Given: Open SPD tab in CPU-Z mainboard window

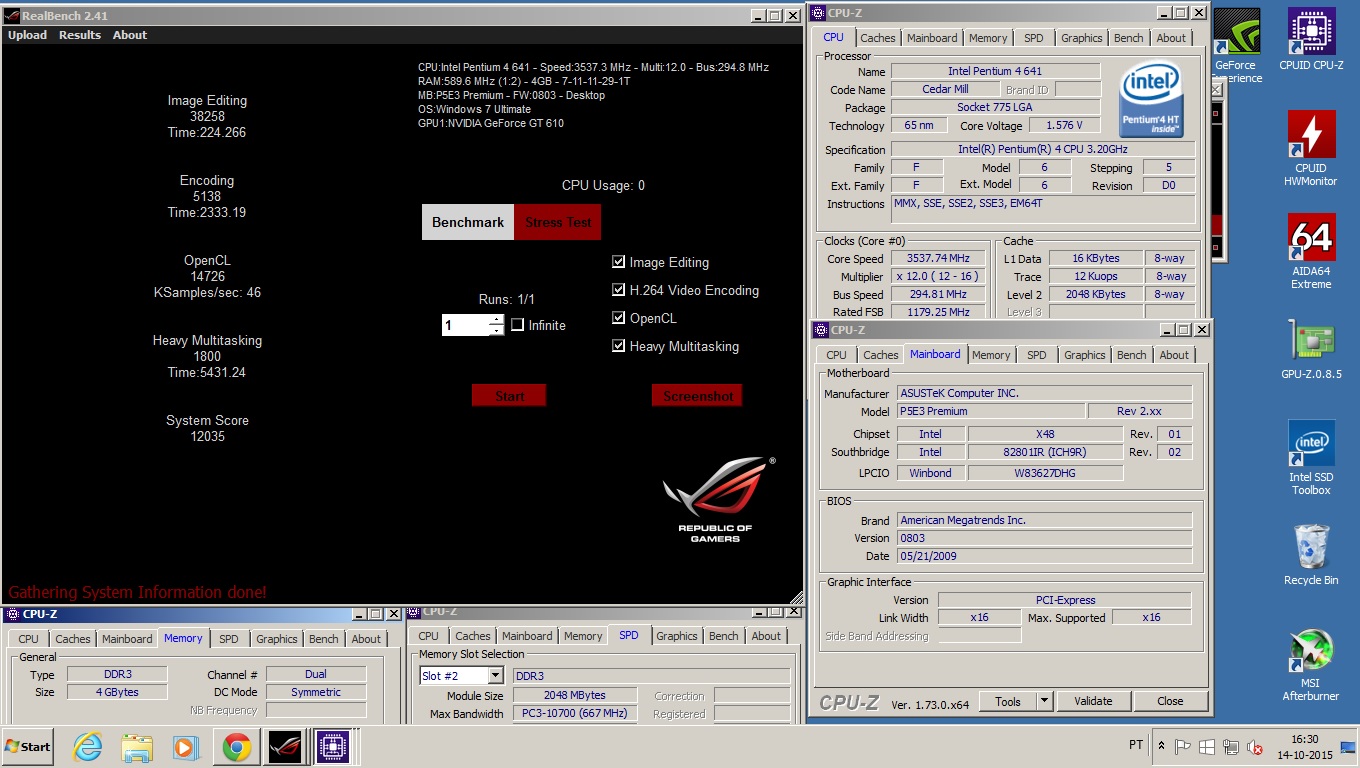Looking at the screenshot, I should [x=1037, y=355].
